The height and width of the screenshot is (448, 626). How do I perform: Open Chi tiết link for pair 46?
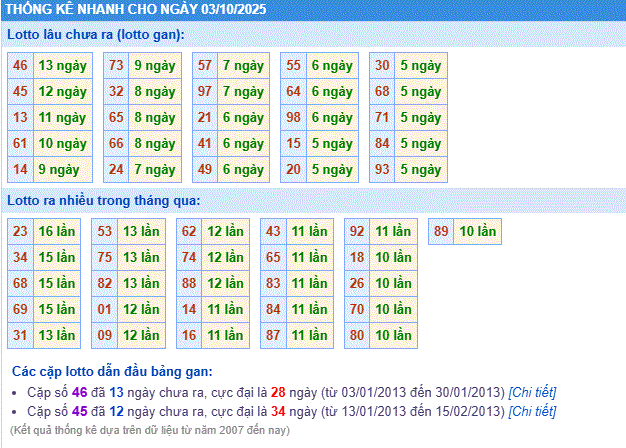(x=532, y=391)
